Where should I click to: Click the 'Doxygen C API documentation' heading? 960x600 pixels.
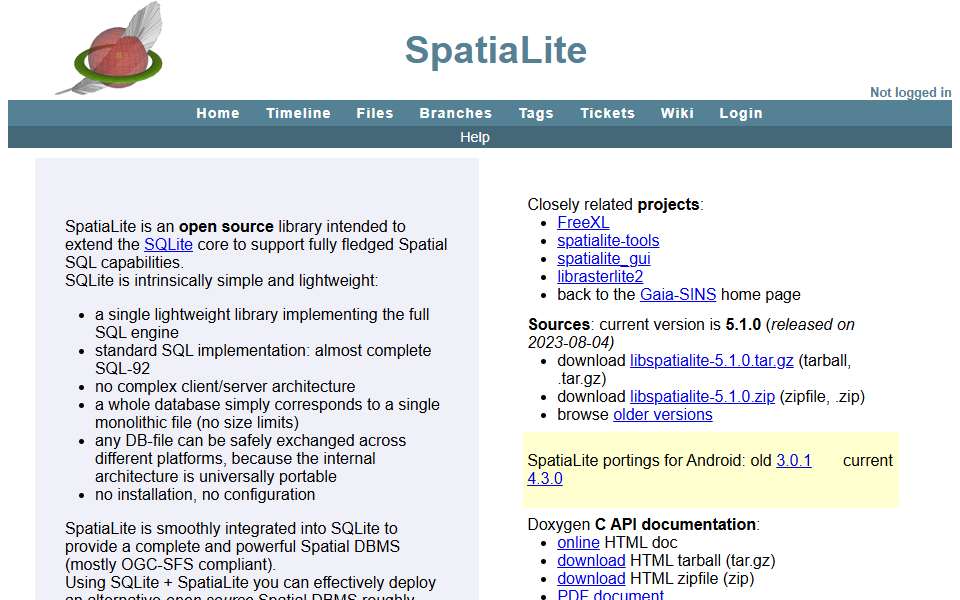643,525
